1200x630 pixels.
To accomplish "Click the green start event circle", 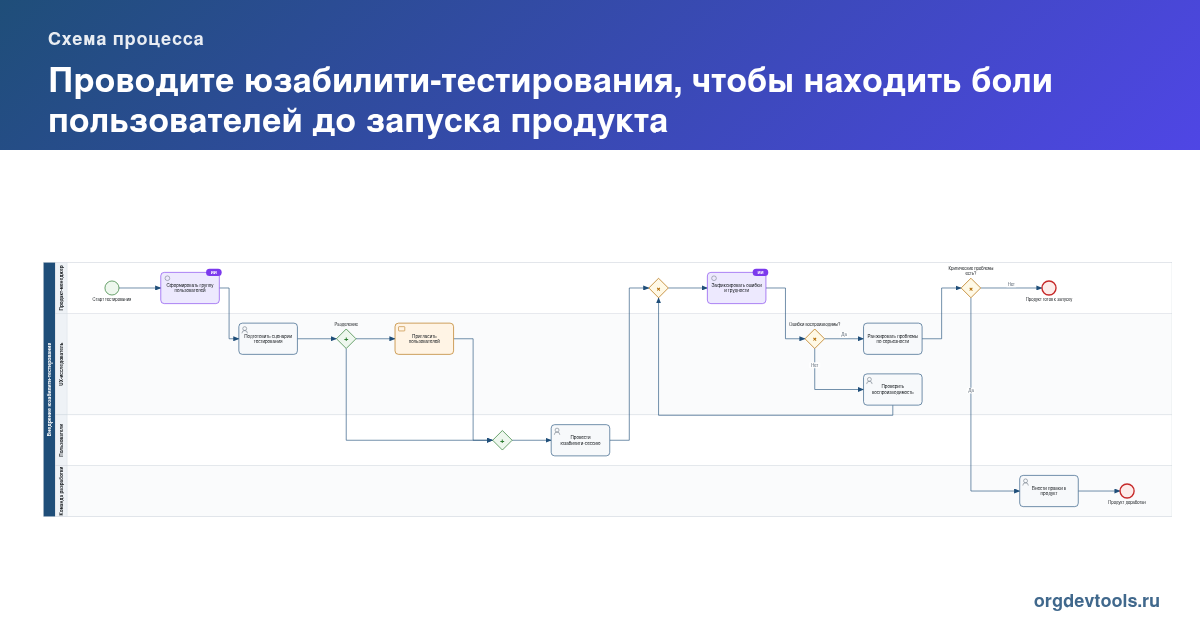I will [112, 288].
